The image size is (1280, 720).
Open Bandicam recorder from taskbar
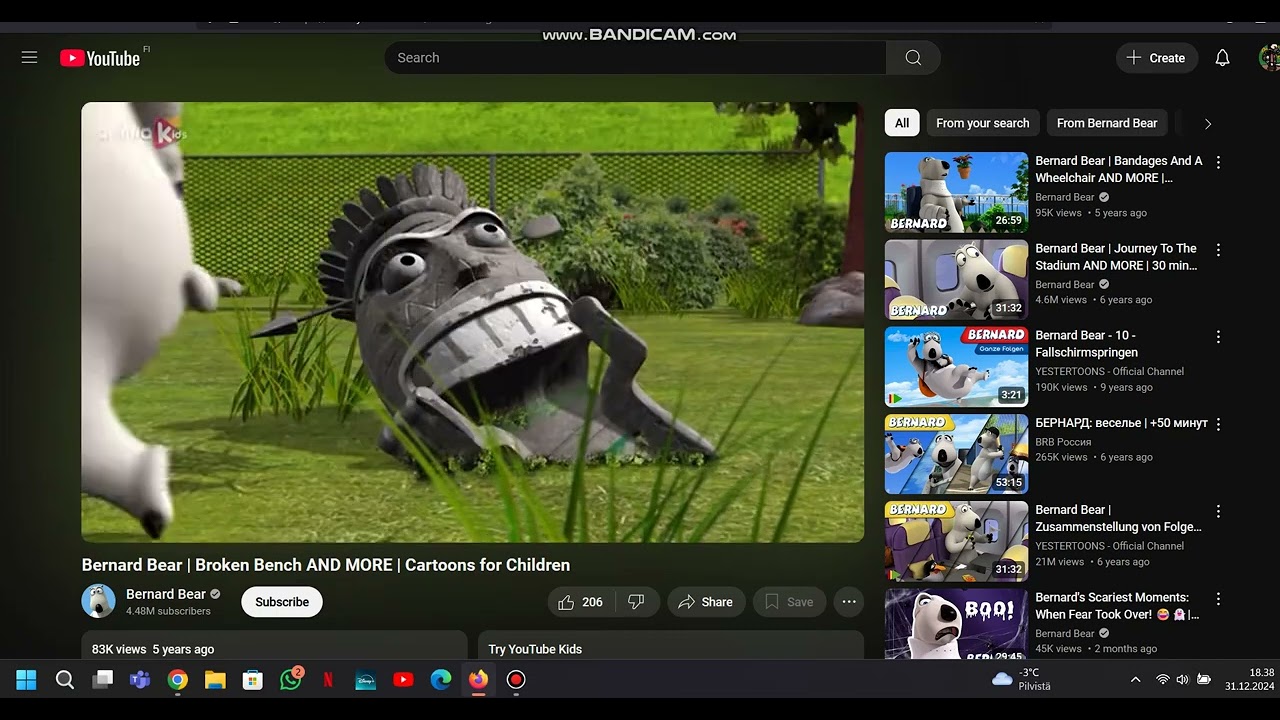click(x=516, y=680)
